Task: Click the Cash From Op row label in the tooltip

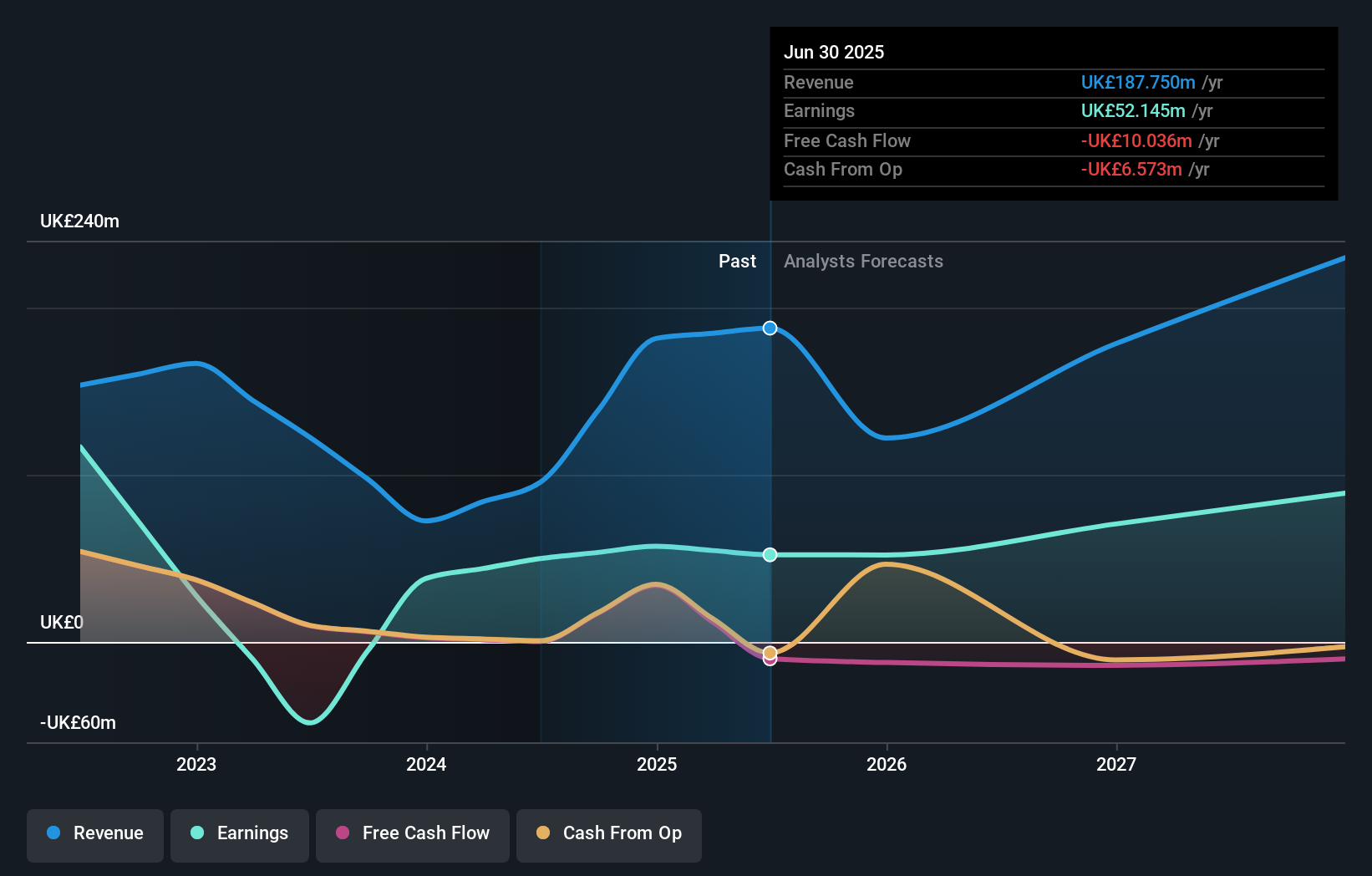Action: pos(843,169)
